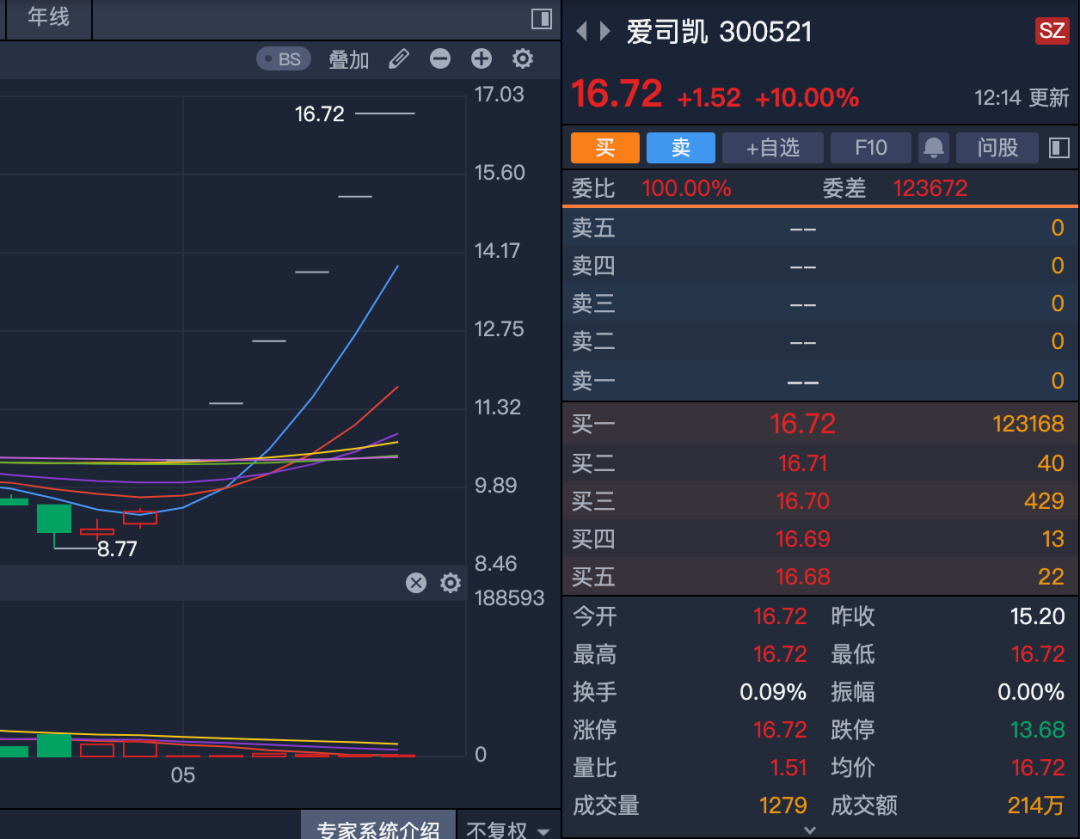Click the pencil drawing tool icon
The image size is (1080, 839).
point(399,59)
